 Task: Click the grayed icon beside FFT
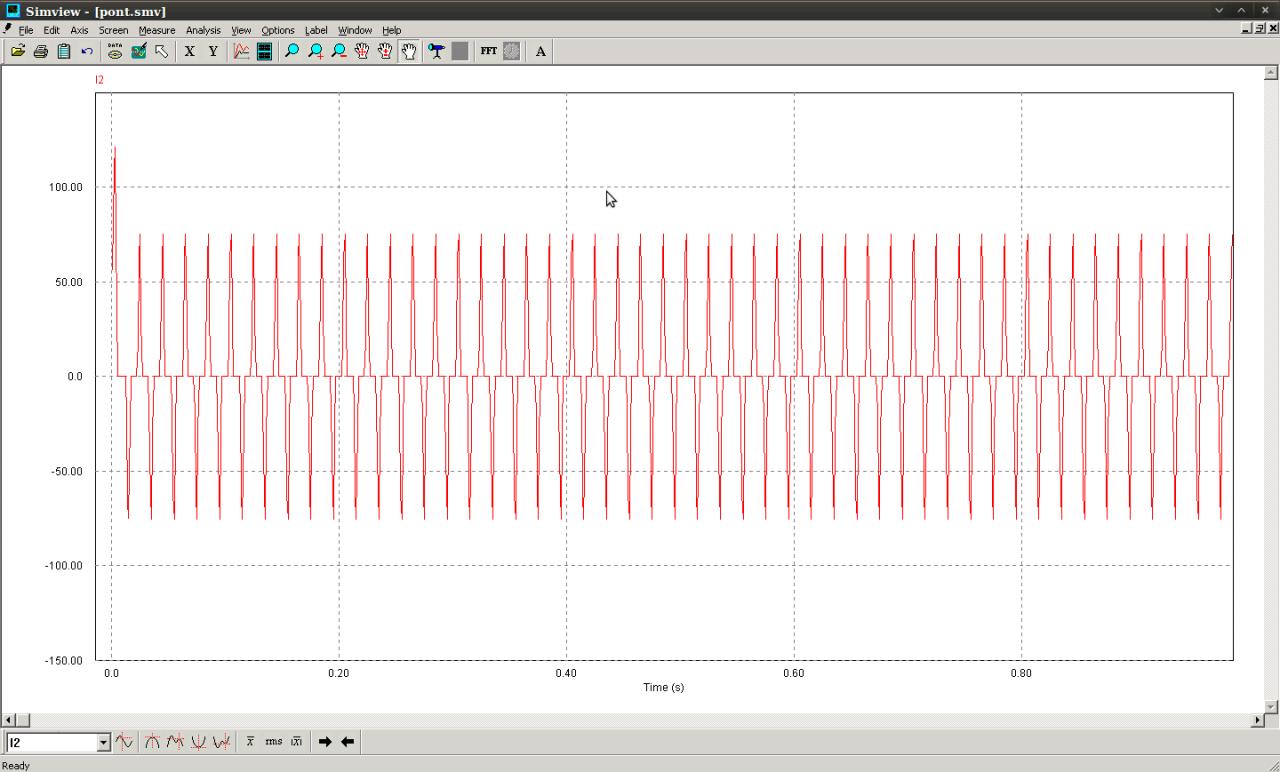click(x=511, y=51)
